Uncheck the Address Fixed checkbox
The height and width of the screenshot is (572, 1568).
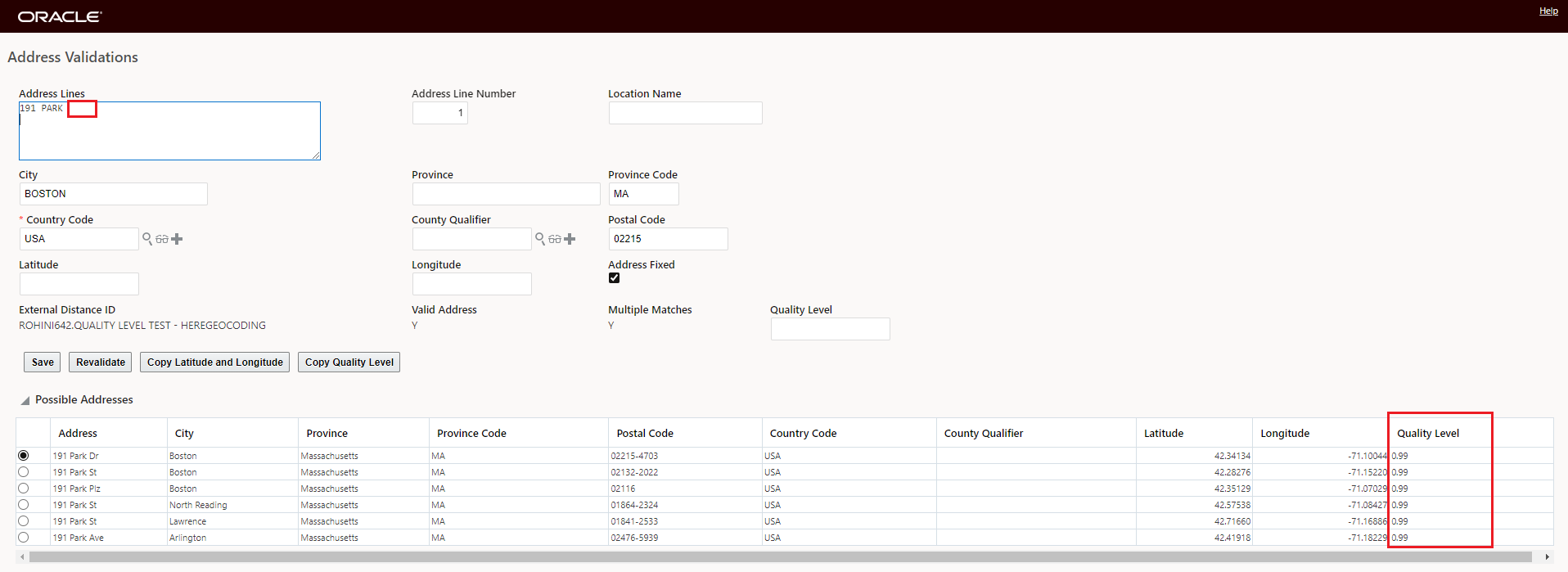(x=614, y=278)
